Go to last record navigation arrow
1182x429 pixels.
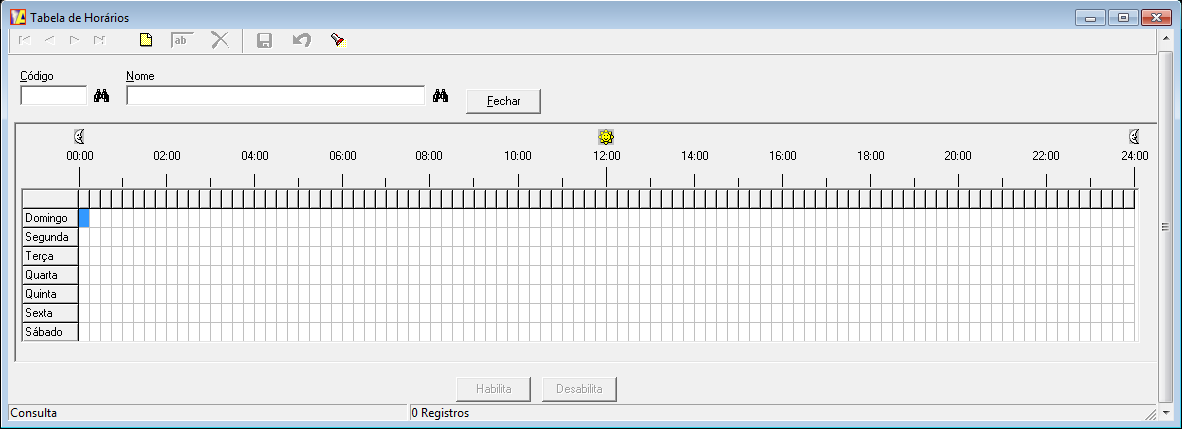pyautogui.click(x=99, y=40)
